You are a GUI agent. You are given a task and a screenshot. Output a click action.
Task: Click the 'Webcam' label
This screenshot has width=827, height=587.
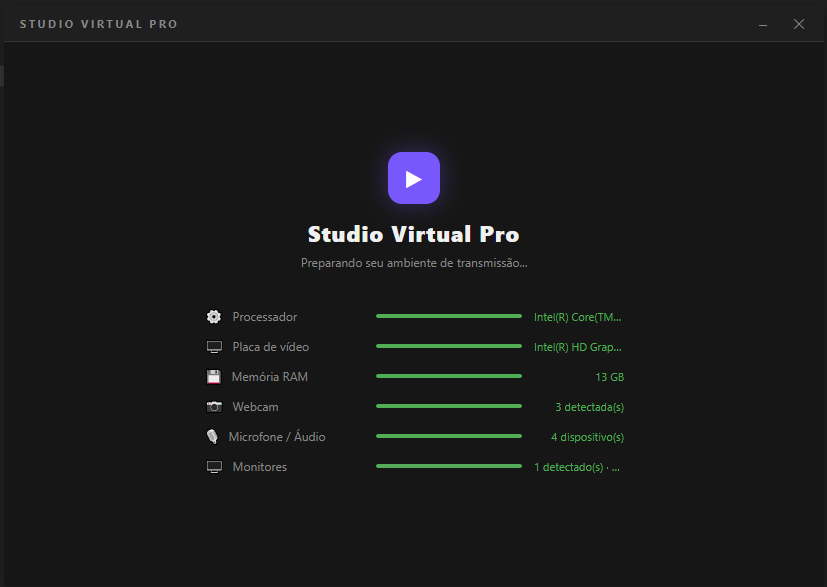[255, 407]
